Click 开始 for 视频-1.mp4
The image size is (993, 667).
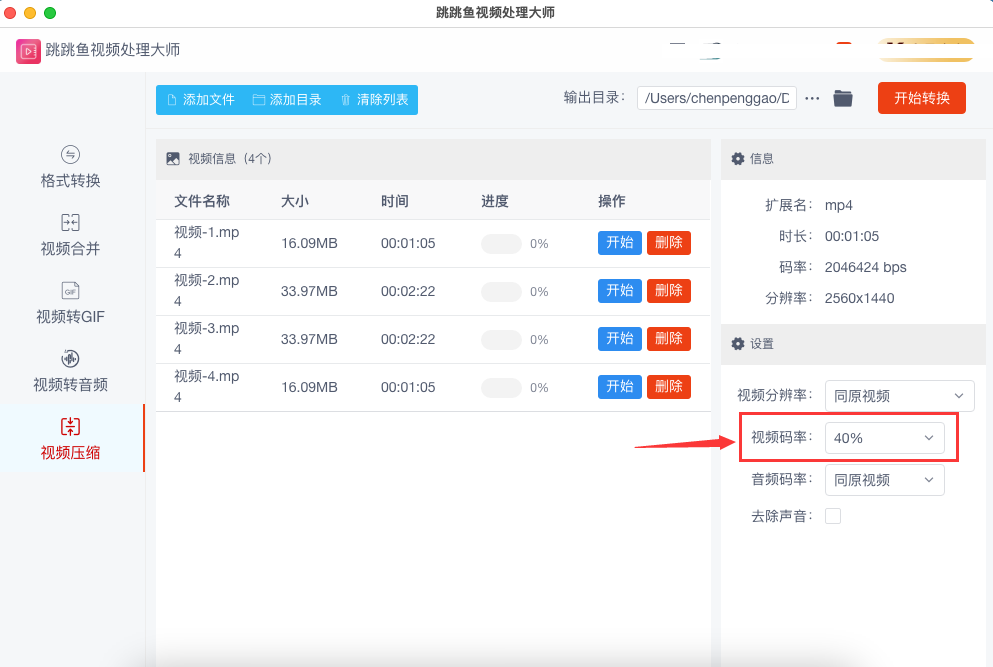click(x=620, y=243)
